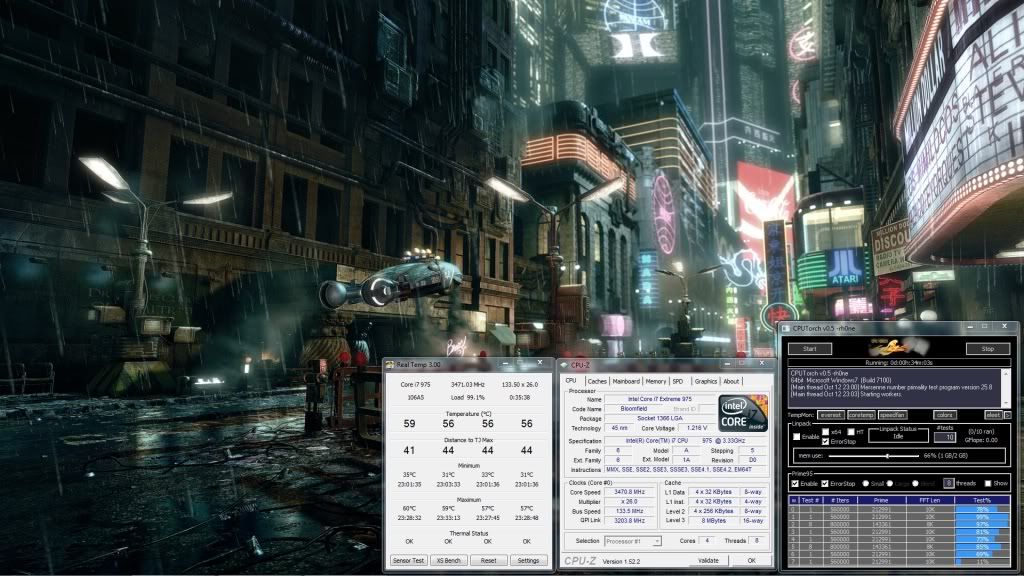
Task: Switch to the CPU tab in CPU-Z
Action: point(571,381)
